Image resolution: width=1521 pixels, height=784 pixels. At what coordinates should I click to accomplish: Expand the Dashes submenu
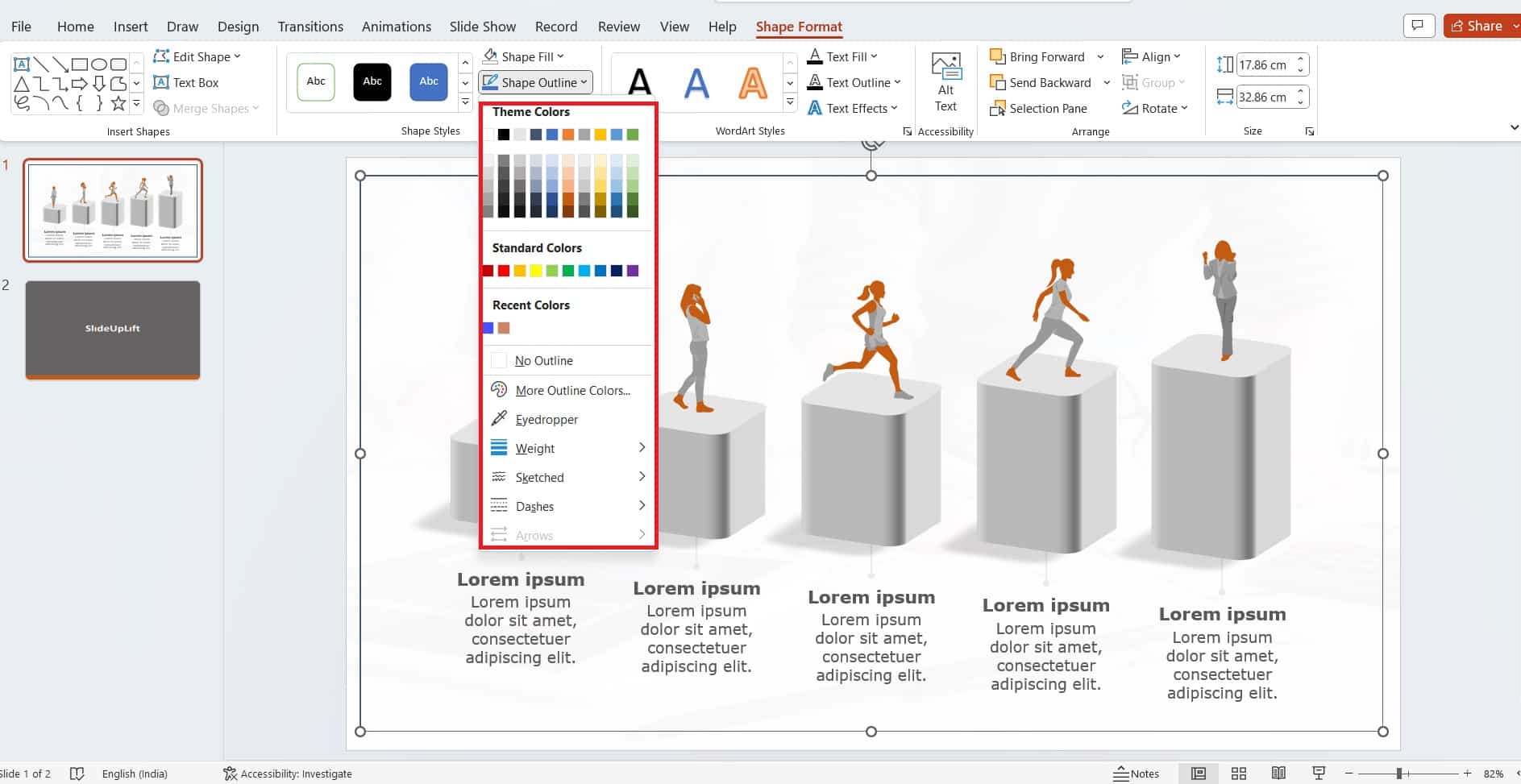(534, 506)
